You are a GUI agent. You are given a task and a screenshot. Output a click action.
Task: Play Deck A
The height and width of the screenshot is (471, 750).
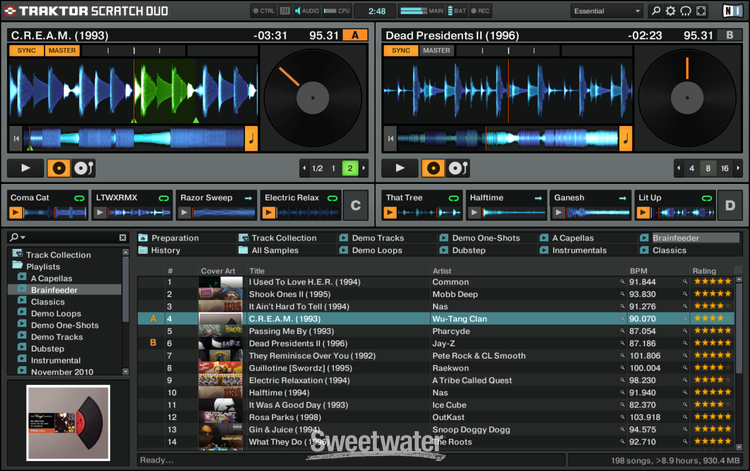25,168
